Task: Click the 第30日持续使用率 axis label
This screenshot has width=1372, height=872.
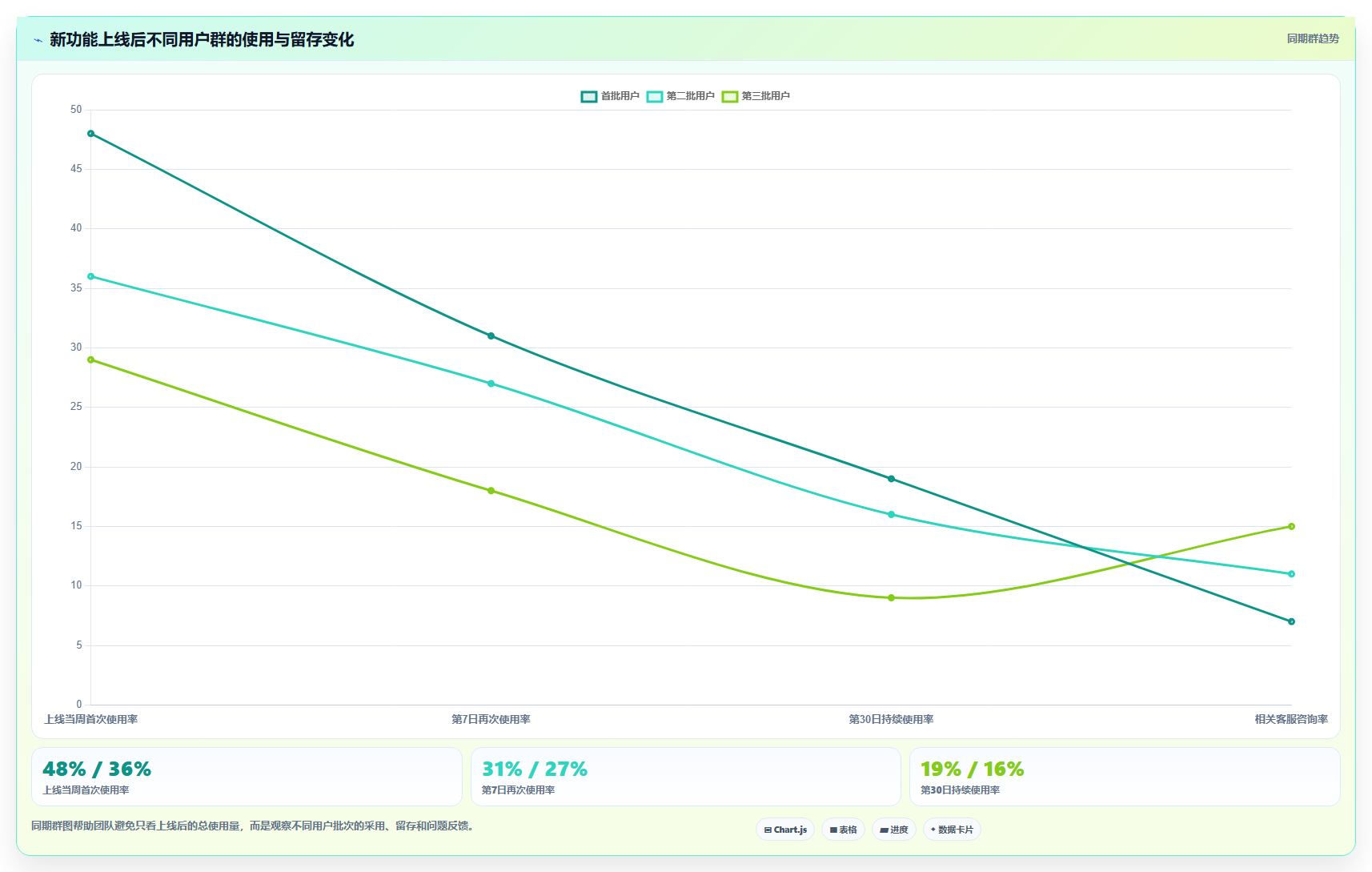Action: point(891,719)
